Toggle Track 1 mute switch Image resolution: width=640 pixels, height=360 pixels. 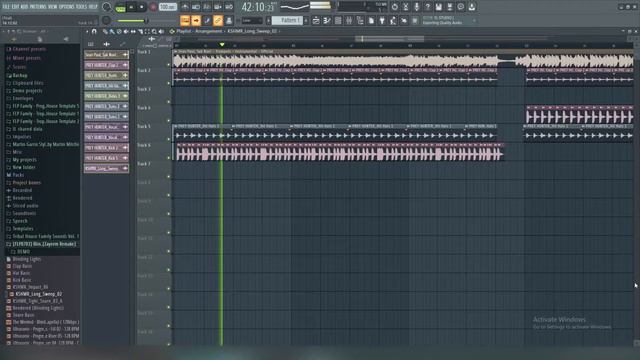[x=169, y=64]
